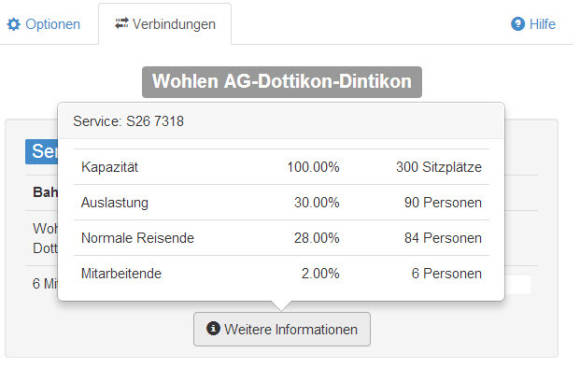The image size is (580, 367).
Task: Open the Hilfe link
Action: (533, 24)
